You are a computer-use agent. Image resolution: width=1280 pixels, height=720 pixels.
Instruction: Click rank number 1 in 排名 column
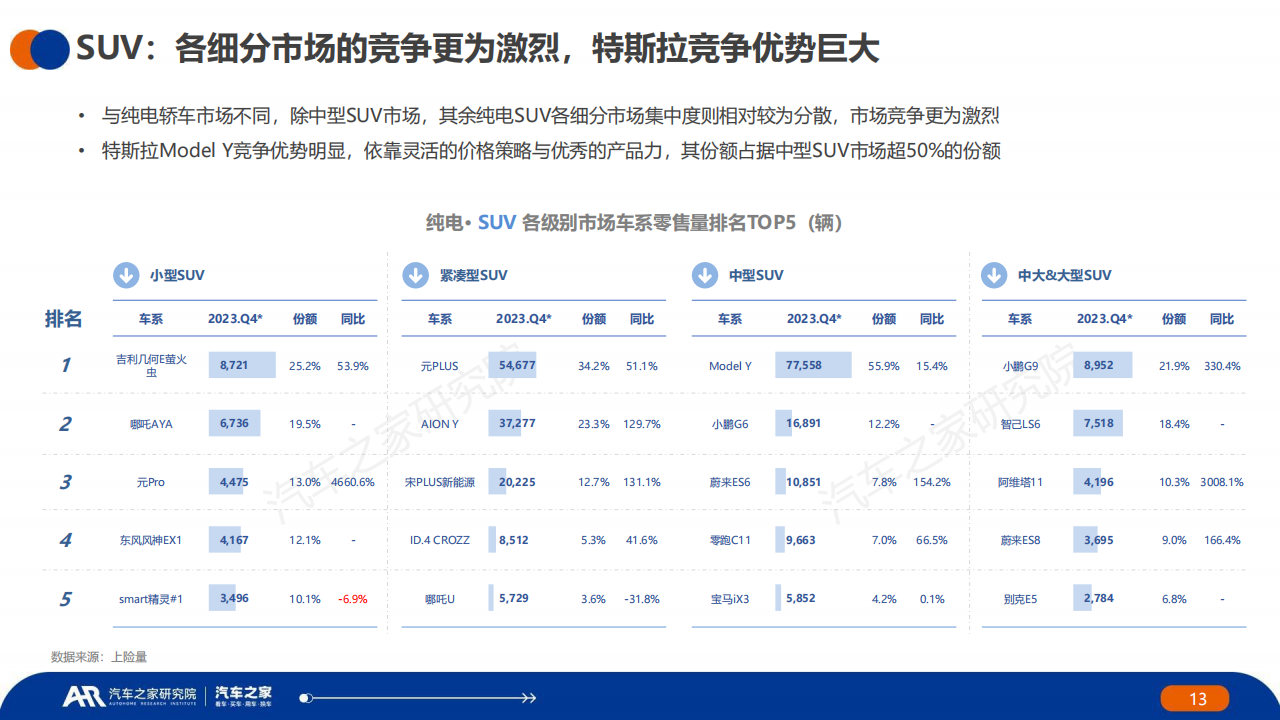click(65, 365)
